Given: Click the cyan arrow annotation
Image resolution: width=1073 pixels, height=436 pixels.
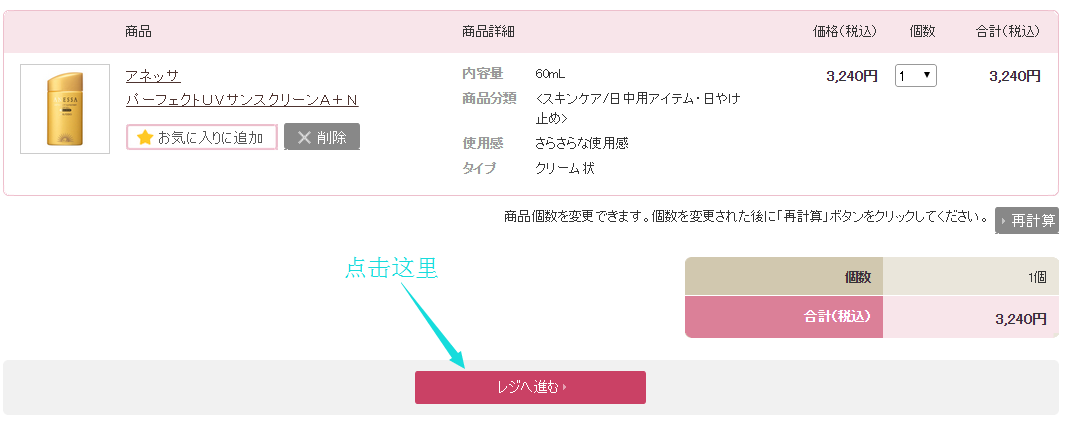Looking at the screenshot, I should 433,323.
